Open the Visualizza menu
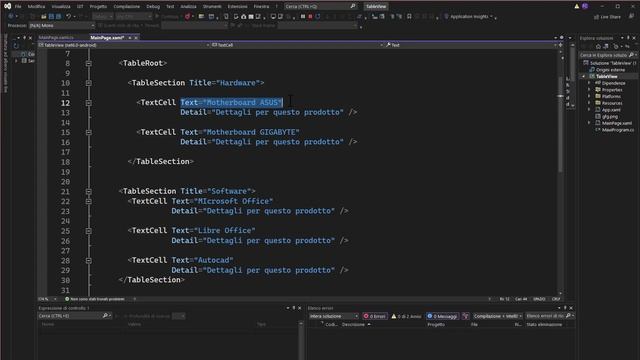Viewport: 640px width, 360px height. 61,7
